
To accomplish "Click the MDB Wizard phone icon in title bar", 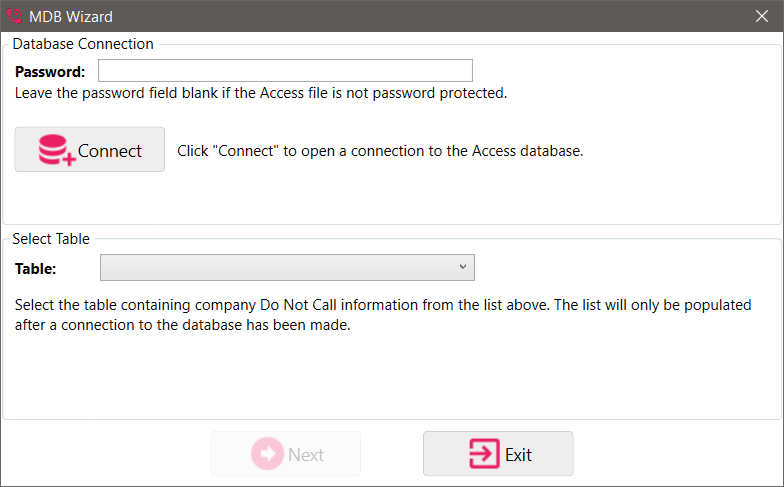I will pyautogui.click(x=14, y=16).
